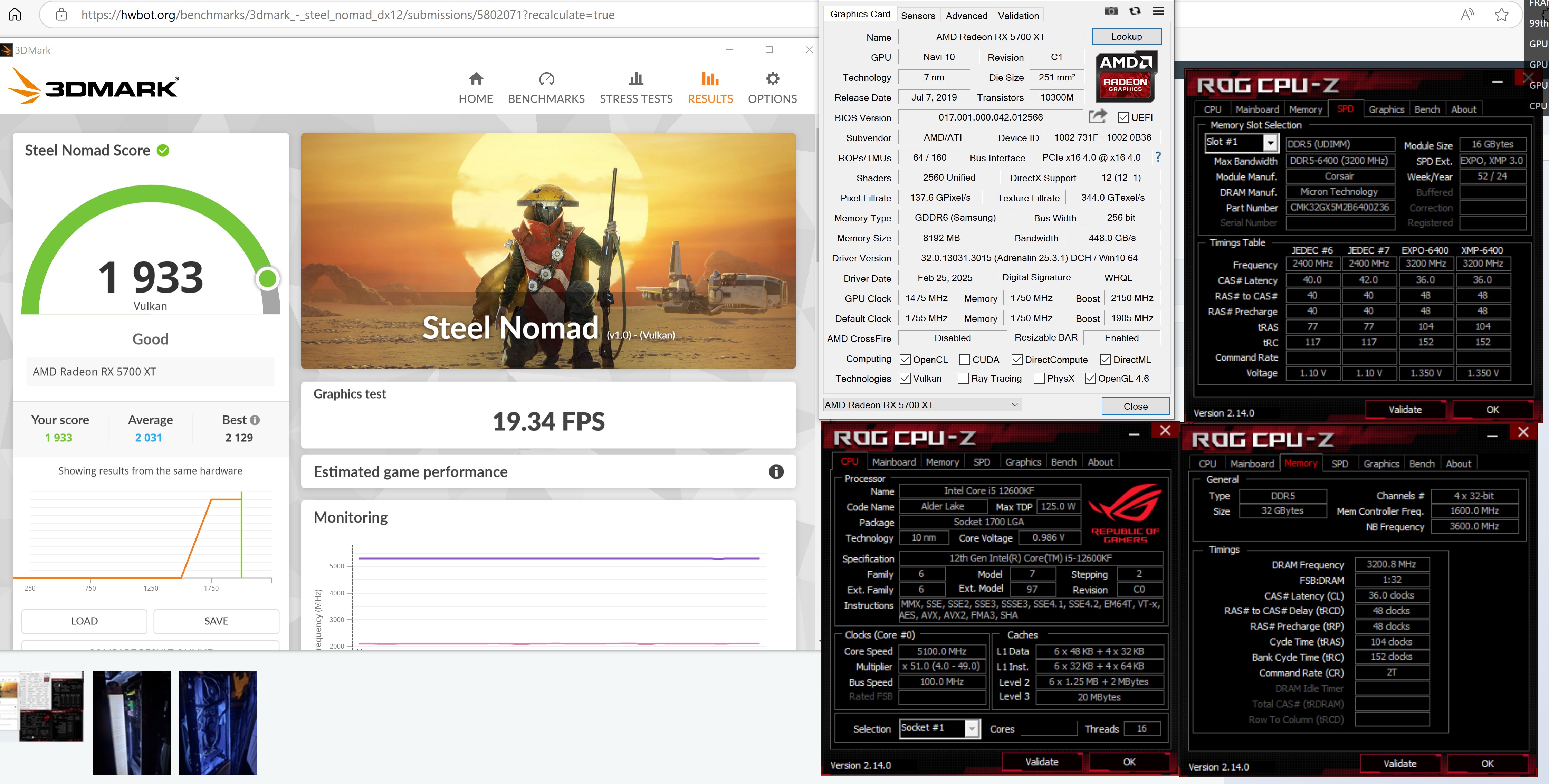The height and width of the screenshot is (784, 1549).
Task: Toggle the DirectCompute checkbox
Action: (1017, 360)
